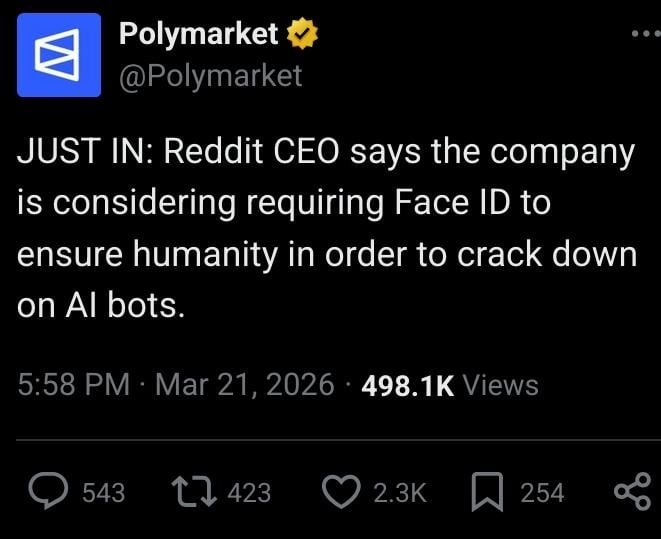This screenshot has width=661, height=539.
Task: Click the share icon
Action: [x=631, y=491]
